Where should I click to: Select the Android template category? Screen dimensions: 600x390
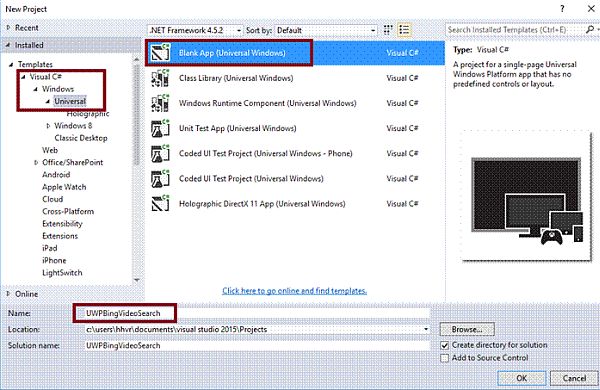[56, 175]
